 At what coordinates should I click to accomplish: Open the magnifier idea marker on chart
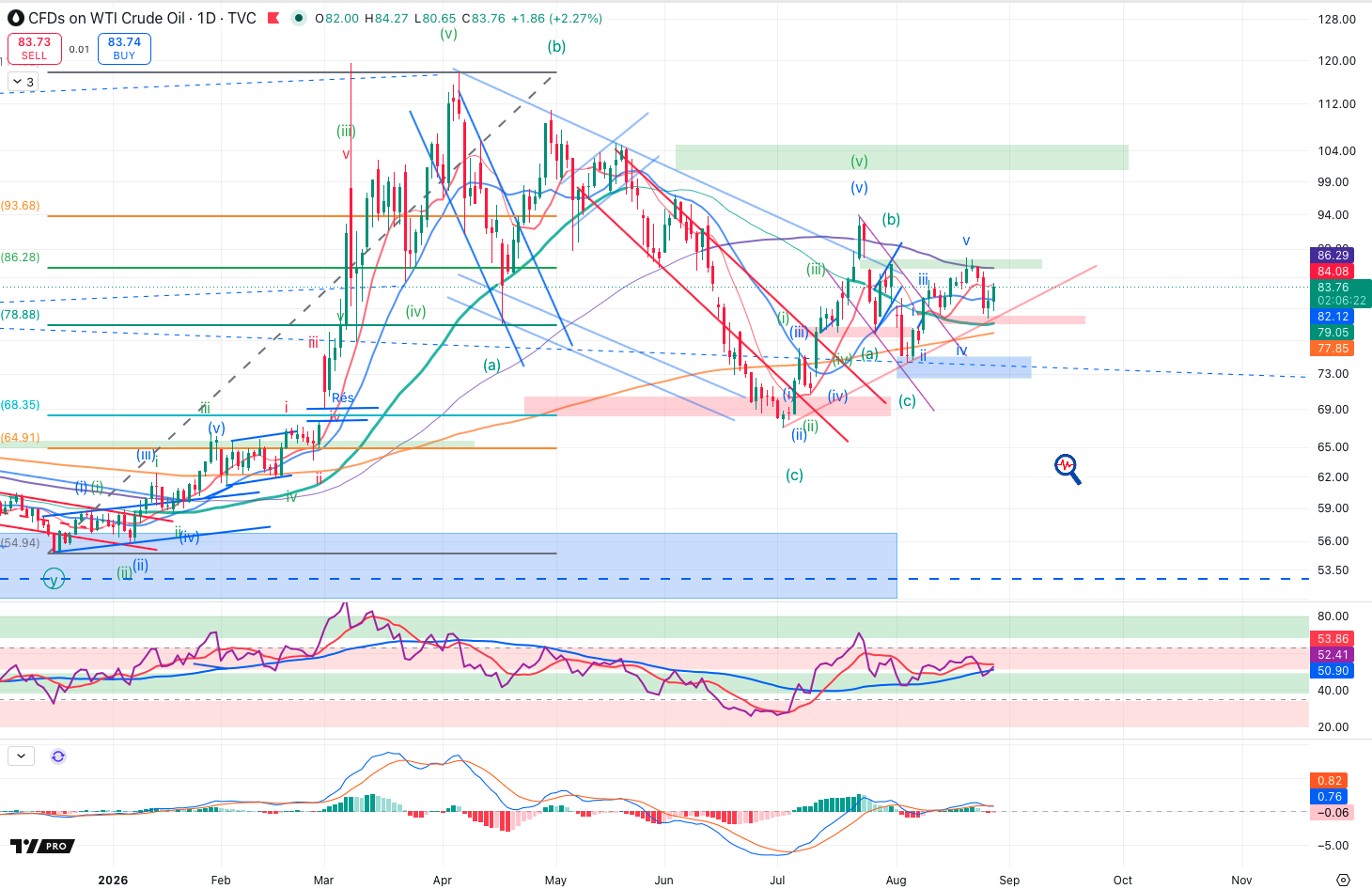pos(1068,468)
